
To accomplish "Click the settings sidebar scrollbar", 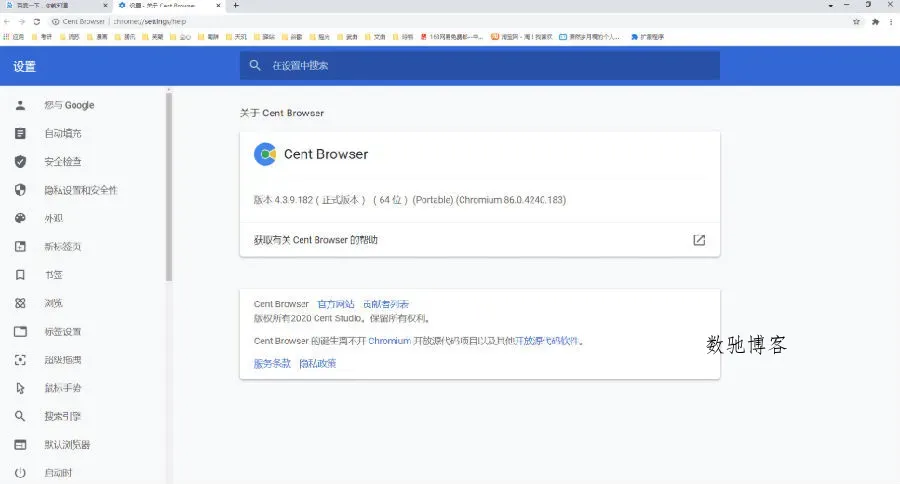I will coord(169,185).
